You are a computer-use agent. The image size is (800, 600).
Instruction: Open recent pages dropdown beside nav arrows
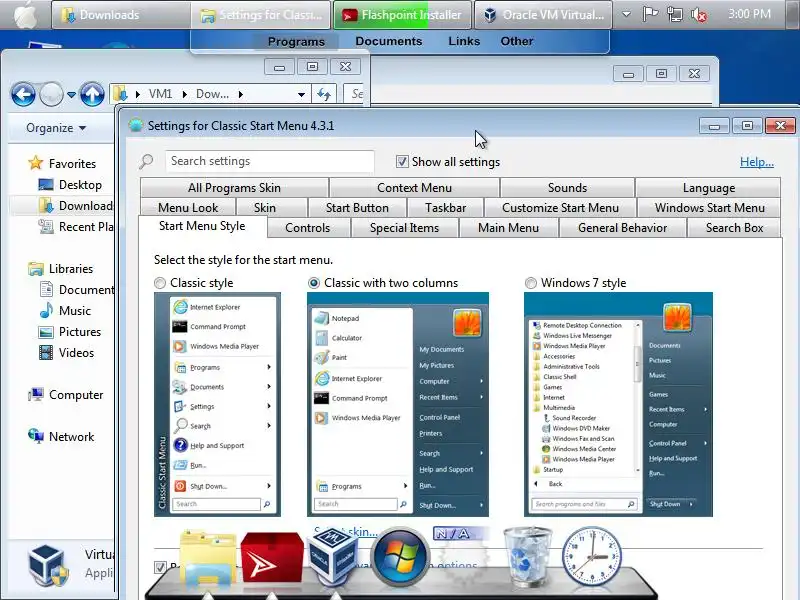click(71, 95)
